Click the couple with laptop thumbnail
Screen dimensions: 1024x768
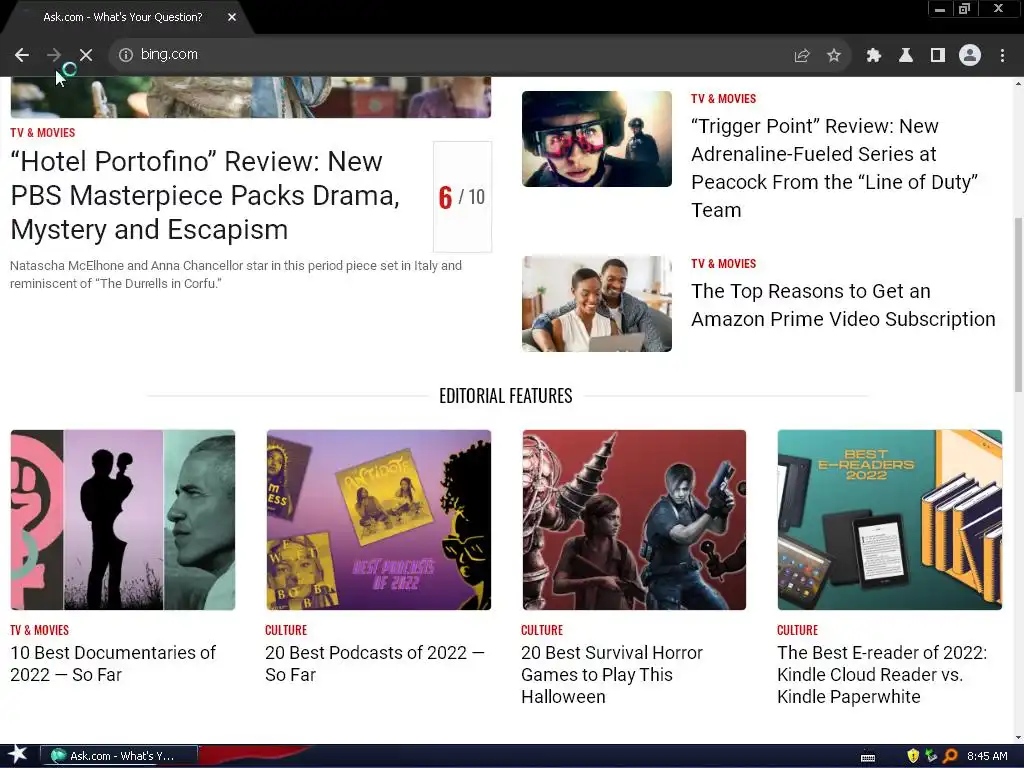[596, 304]
